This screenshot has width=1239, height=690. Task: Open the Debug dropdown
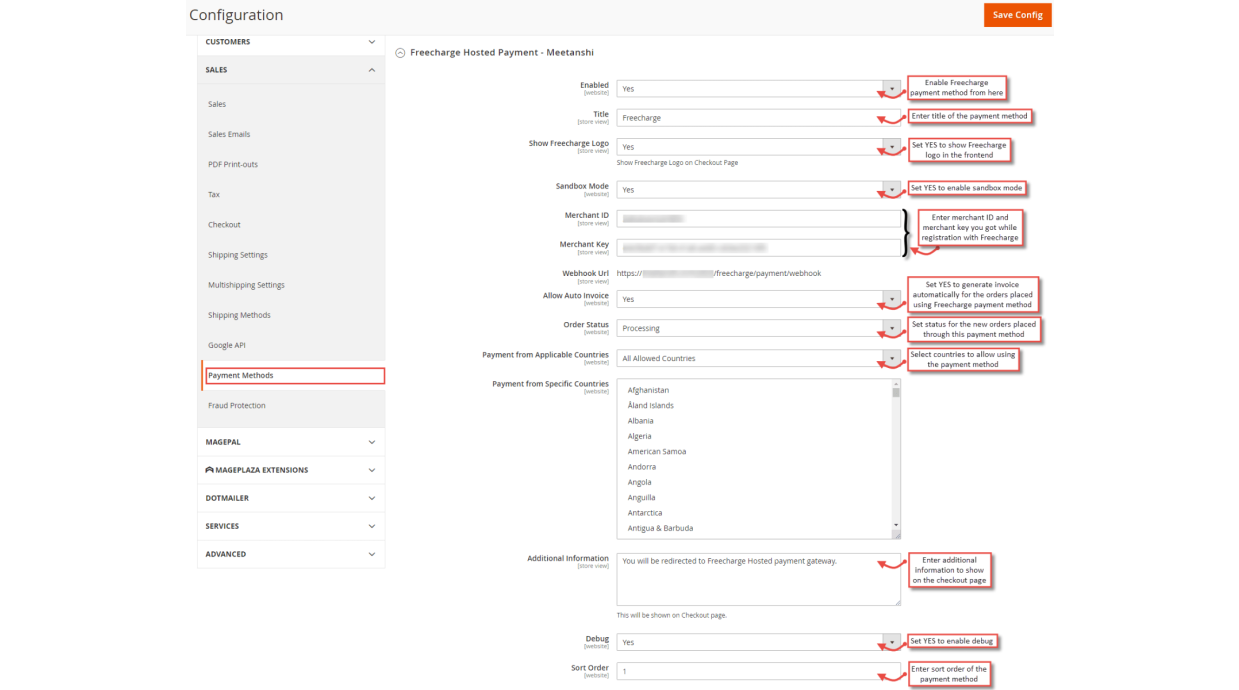(x=758, y=642)
